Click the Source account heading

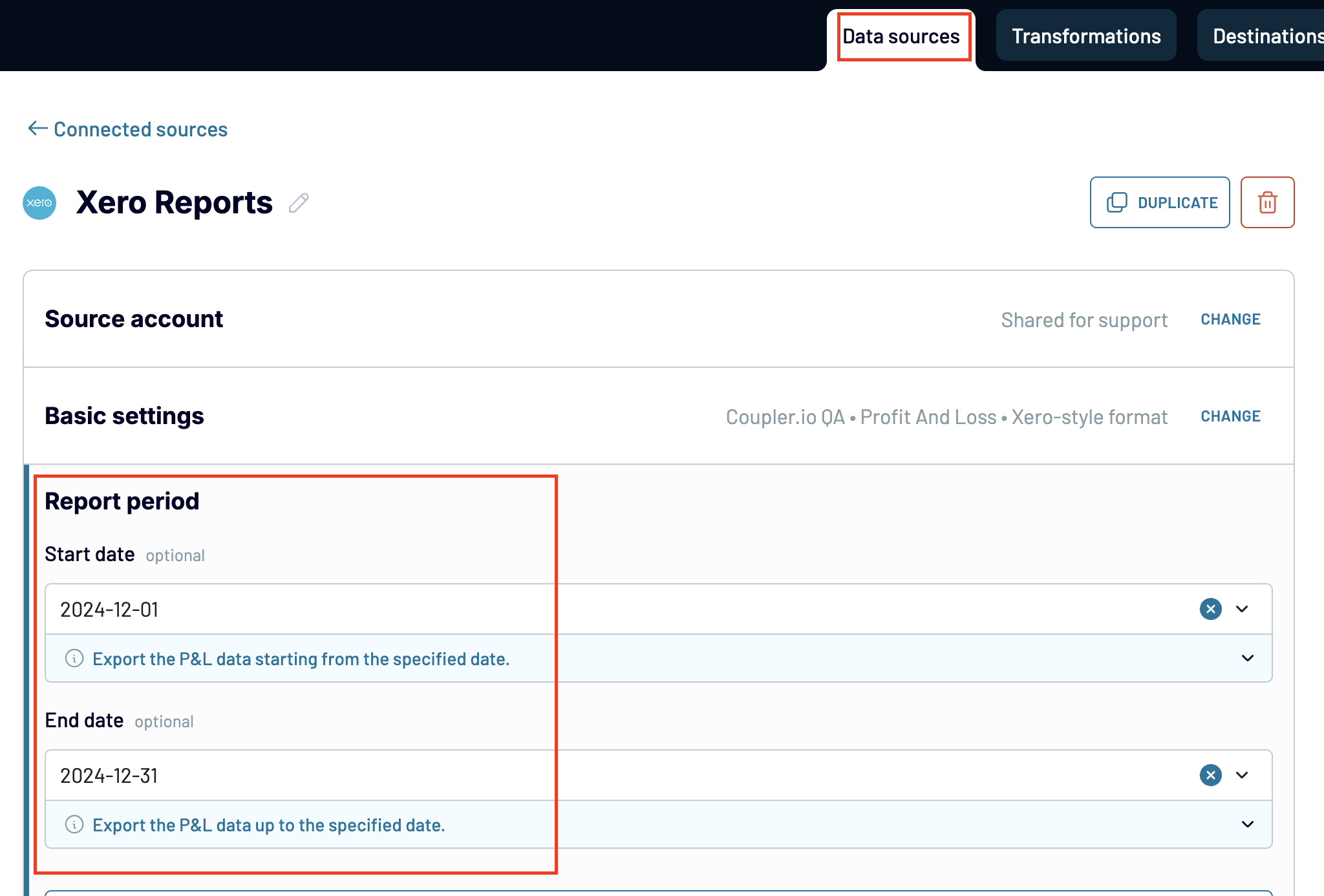[x=134, y=319]
